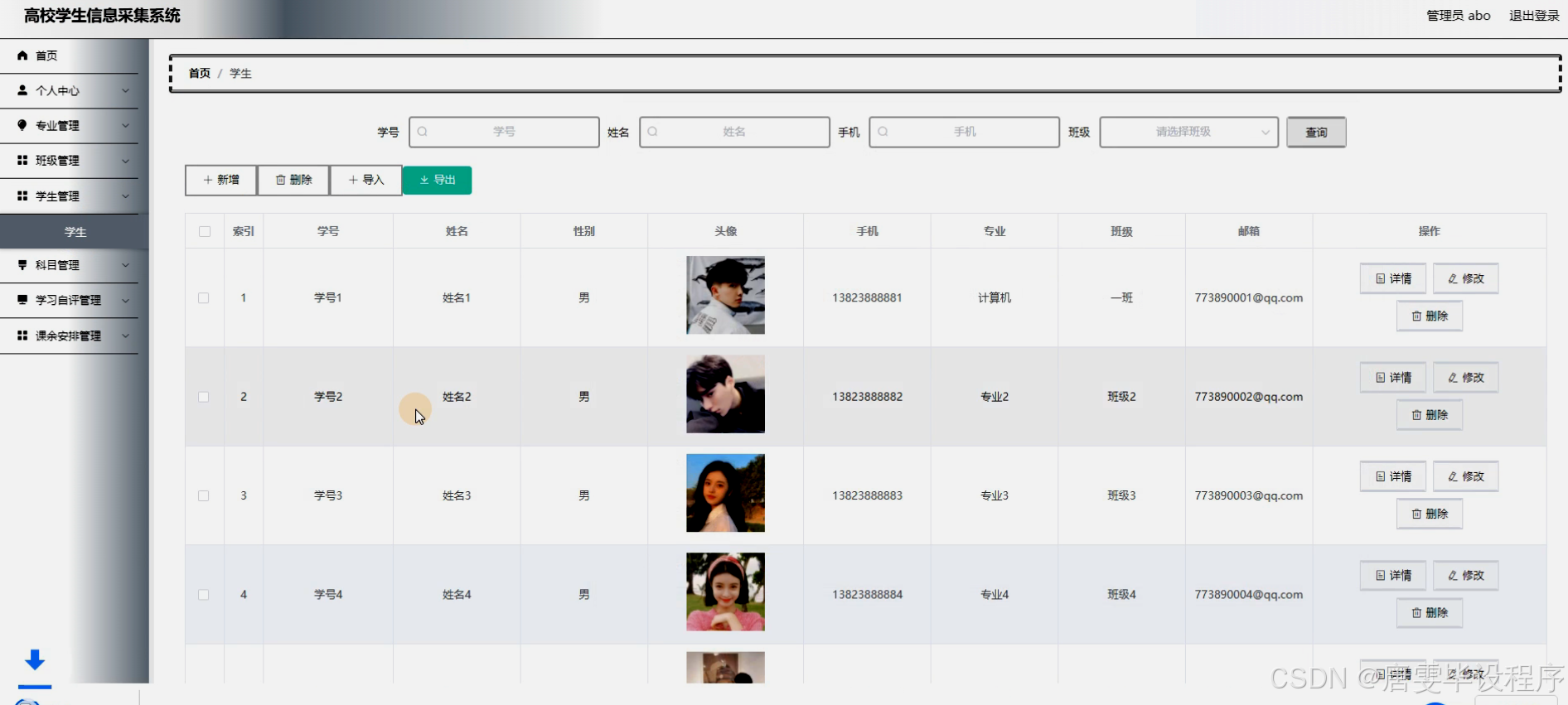The height and width of the screenshot is (705, 1568).
Task: Click the 学习自评管理 sidebar icon
Action: (22, 300)
